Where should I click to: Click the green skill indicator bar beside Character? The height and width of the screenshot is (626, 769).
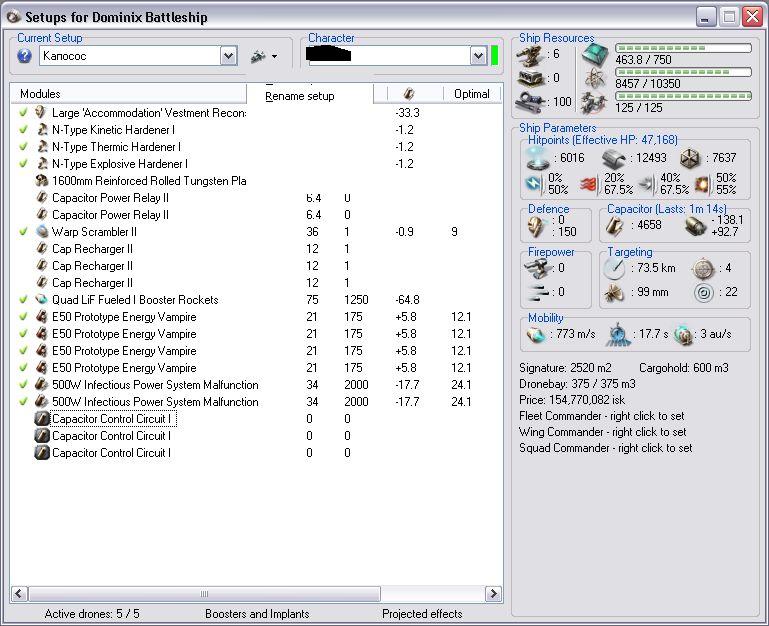pyautogui.click(x=494, y=56)
